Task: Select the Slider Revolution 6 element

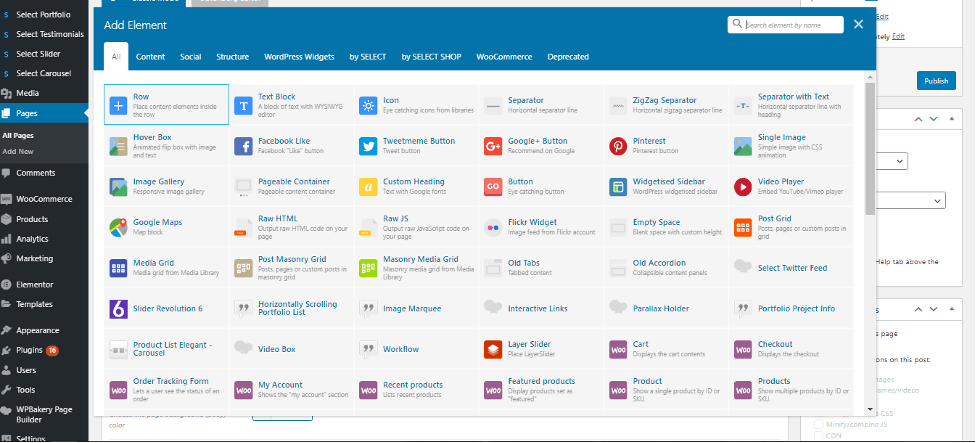Action: tap(166, 308)
